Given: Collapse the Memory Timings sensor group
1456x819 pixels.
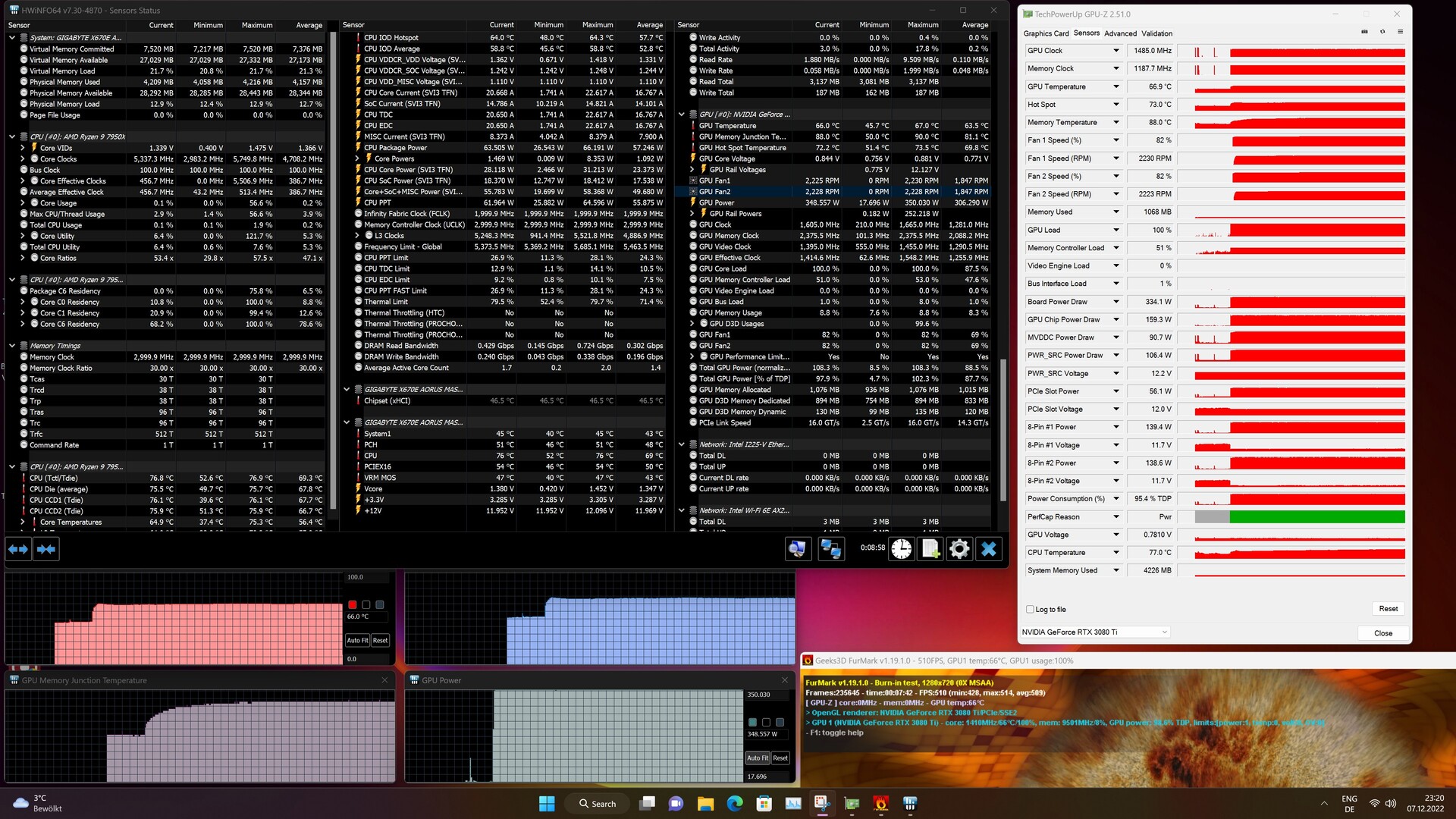Looking at the screenshot, I should (12, 346).
